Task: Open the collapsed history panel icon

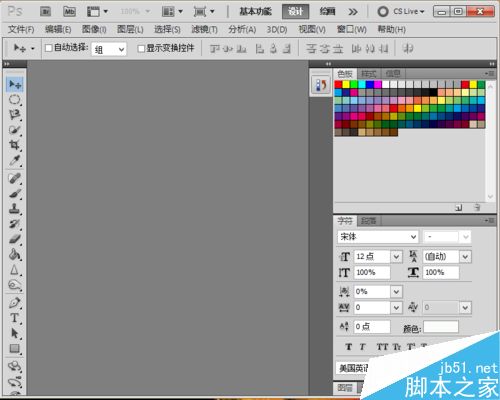Action: coord(320,85)
